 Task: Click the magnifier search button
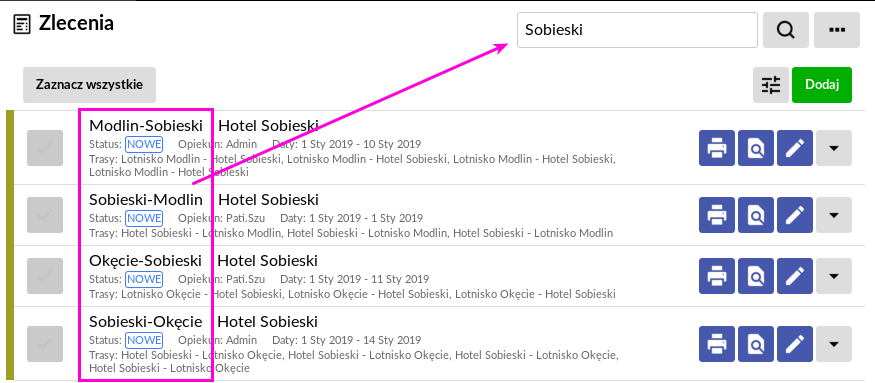[786, 30]
